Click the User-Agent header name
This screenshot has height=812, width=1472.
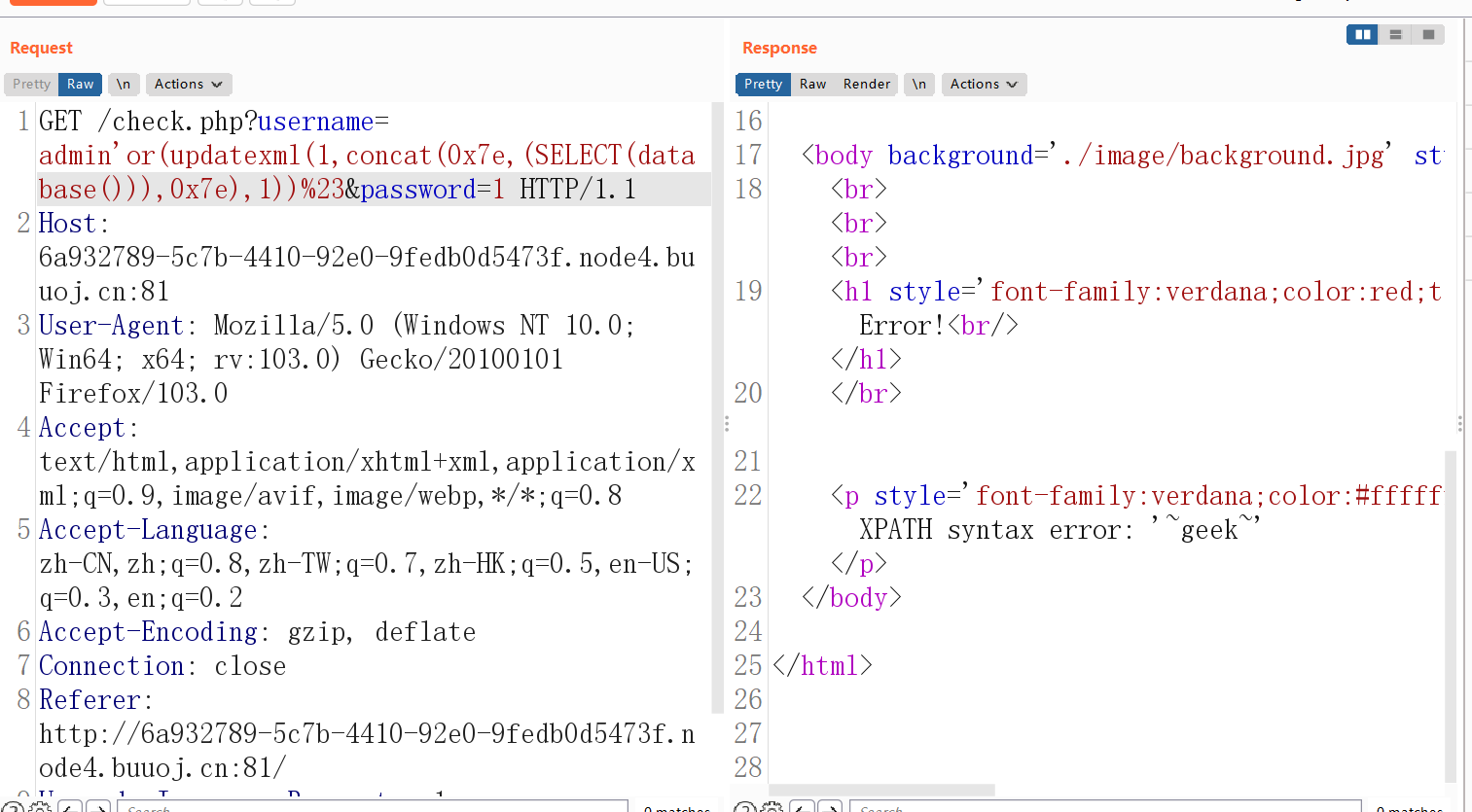(x=111, y=326)
